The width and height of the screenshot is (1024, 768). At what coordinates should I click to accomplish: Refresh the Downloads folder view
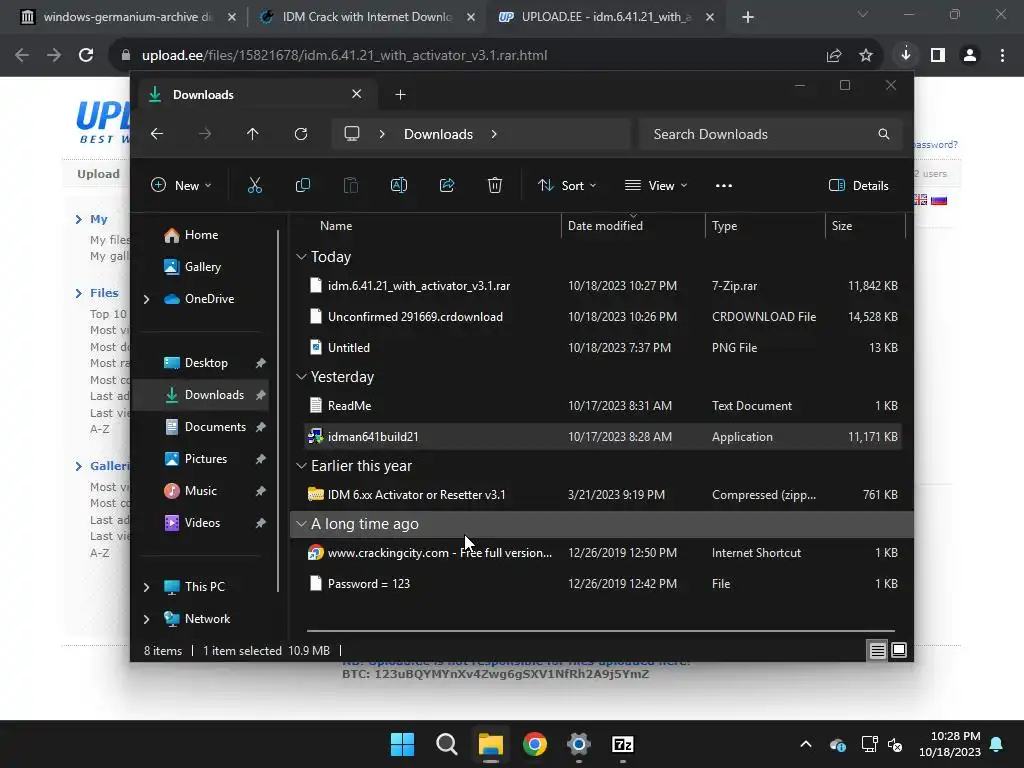(300, 134)
